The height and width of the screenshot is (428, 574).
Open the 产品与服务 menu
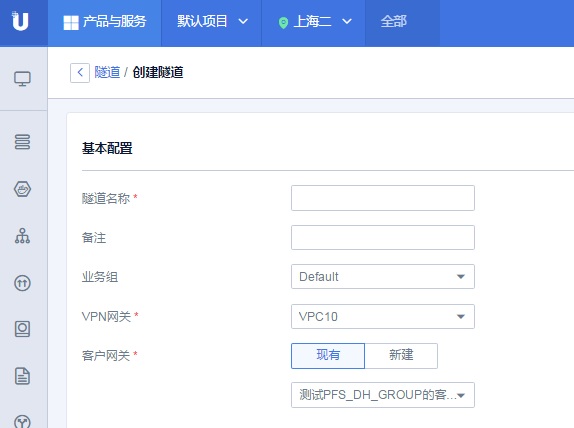[x=105, y=22]
